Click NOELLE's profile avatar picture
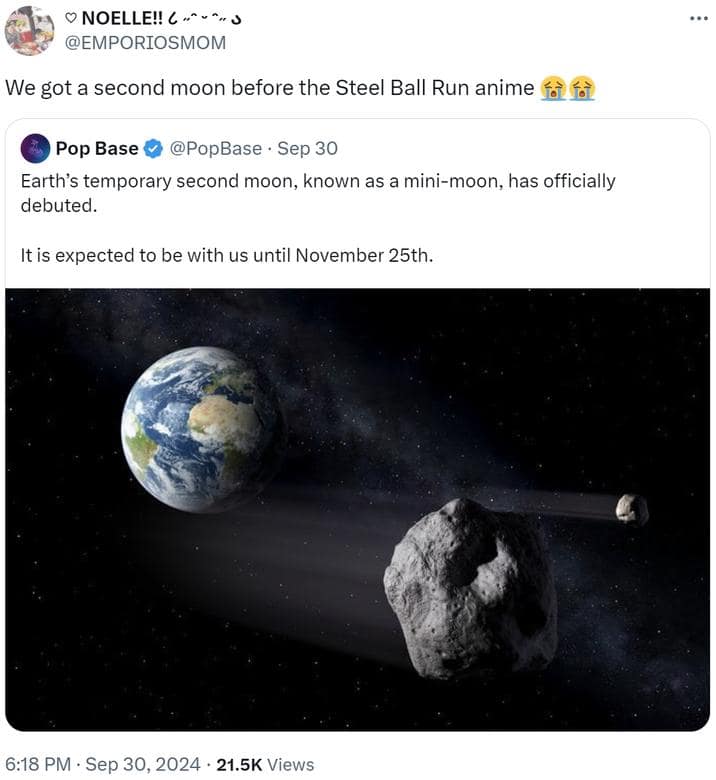 coord(29,30)
